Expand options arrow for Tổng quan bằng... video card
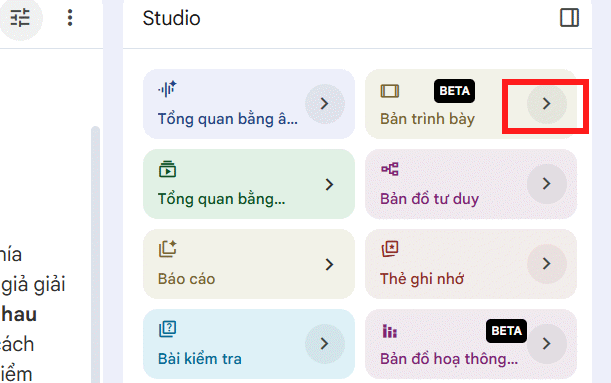The width and height of the screenshot is (611, 383). coord(329,184)
